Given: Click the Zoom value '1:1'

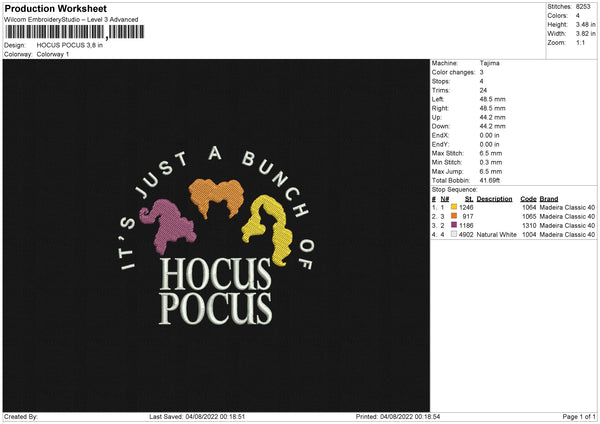Looking at the screenshot, I should (x=580, y=42).
